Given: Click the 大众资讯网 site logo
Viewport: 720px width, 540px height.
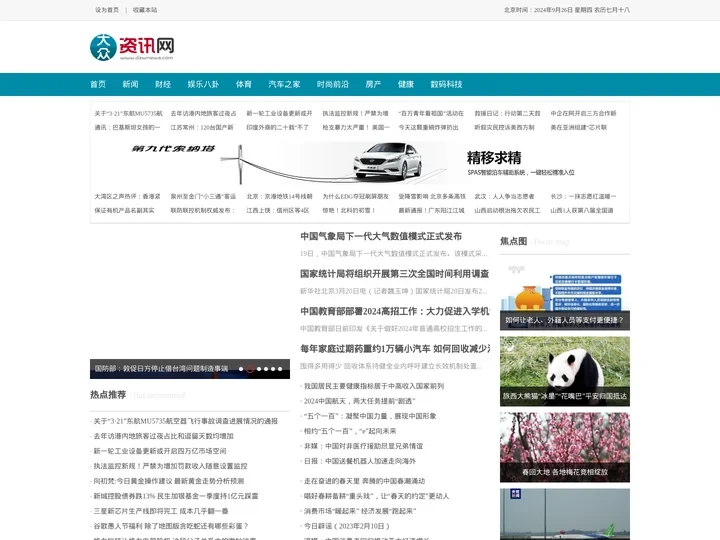Looking at the screenshot, I should click(x=132, y=47).
